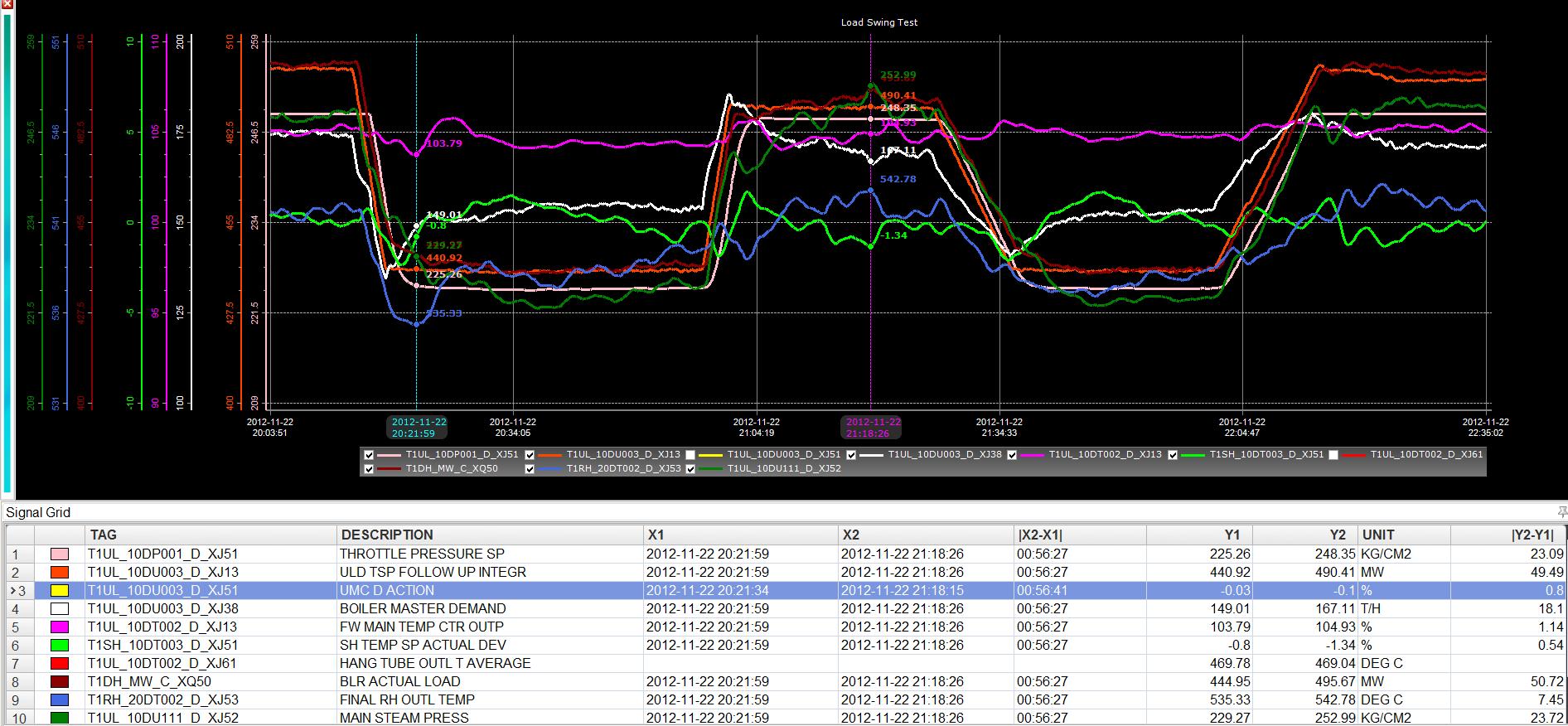Click Y1 value 225.26 in grid
The image size is (1568, 726).
tap(1229, 554)
